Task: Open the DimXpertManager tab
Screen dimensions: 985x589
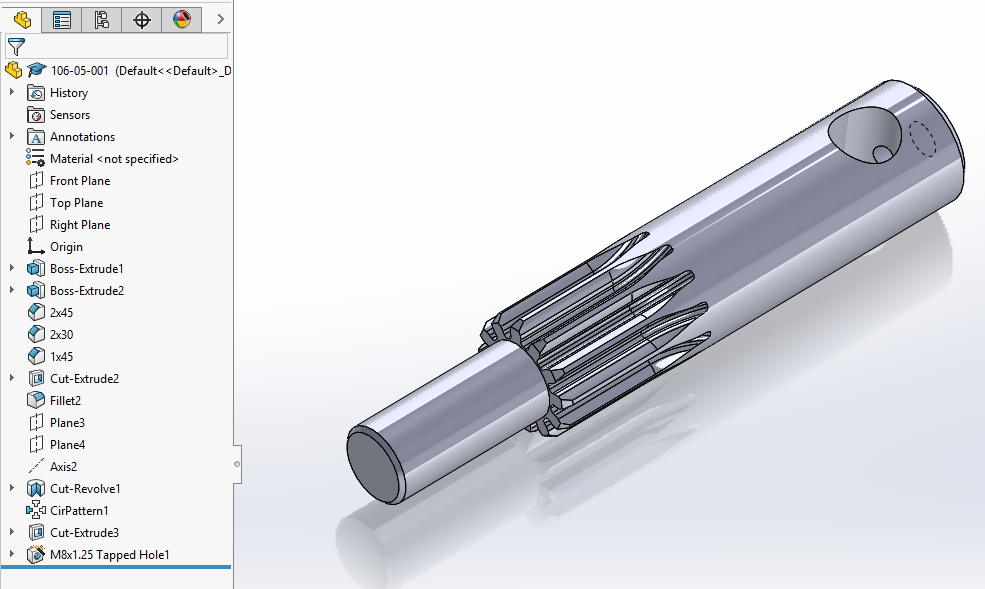Action: 141,19
